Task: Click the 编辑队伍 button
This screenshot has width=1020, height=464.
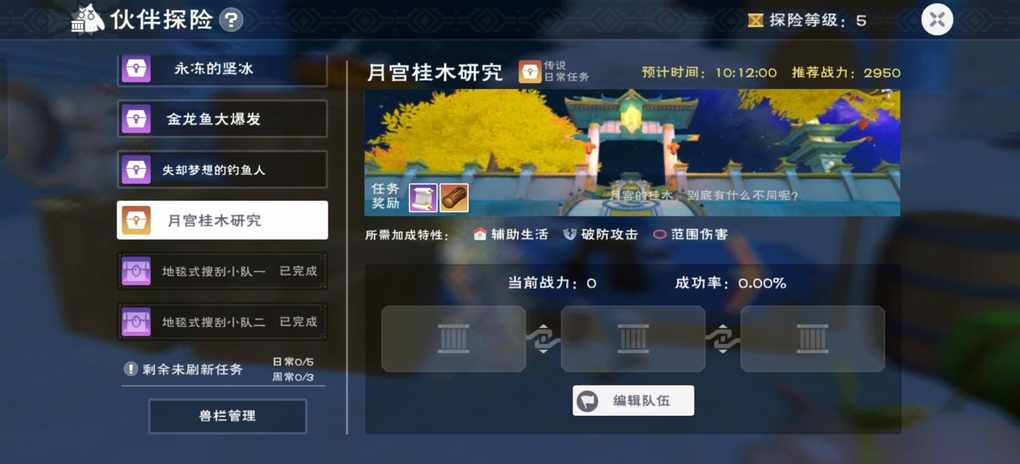Action: point(633,400)
